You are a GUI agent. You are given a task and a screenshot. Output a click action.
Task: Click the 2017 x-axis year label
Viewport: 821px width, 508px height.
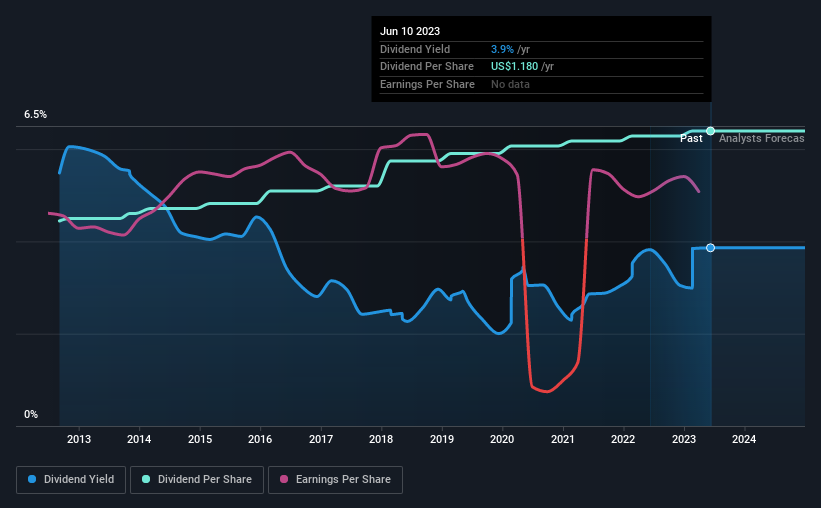[x=321, y=439]
